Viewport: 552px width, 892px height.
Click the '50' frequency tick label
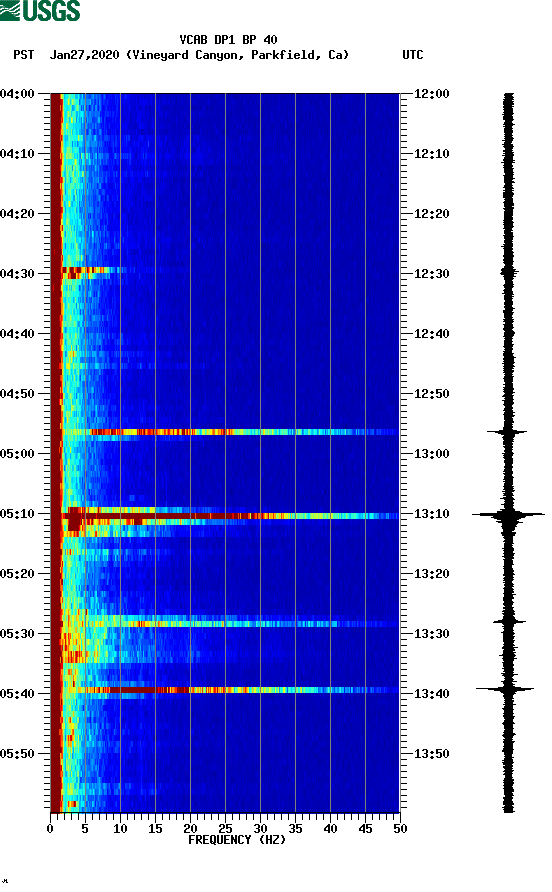(400, 829)
